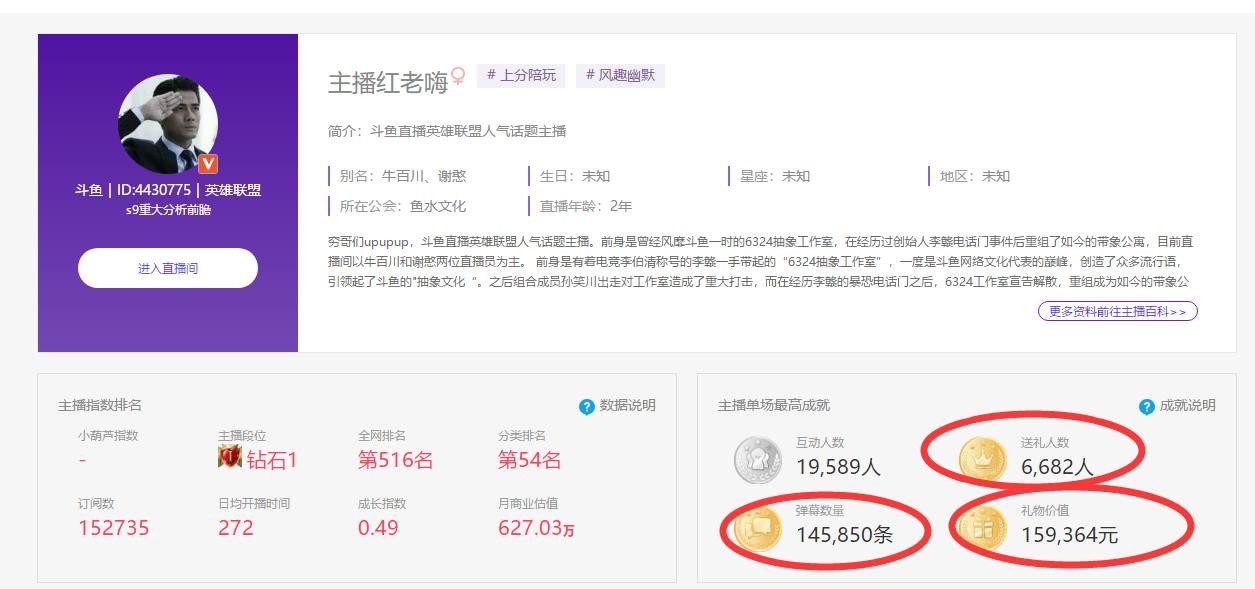Select the # 上分陪玩 tag
The image size is (1255, 589).
(521, 75)
